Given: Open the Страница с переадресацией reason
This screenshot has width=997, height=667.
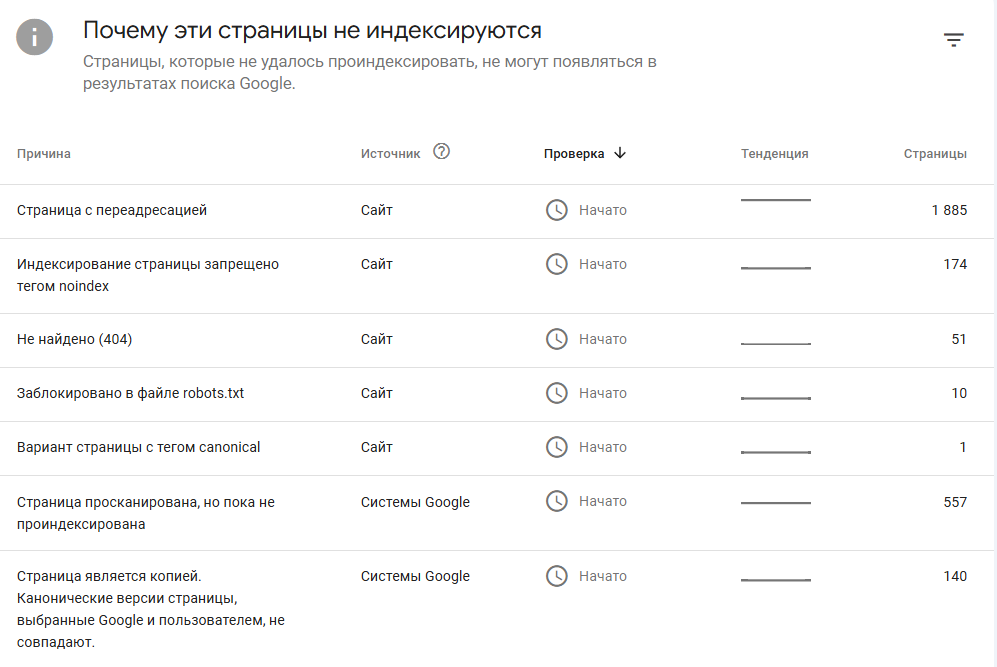Looking at the screenshot, I should click(112, 211).
